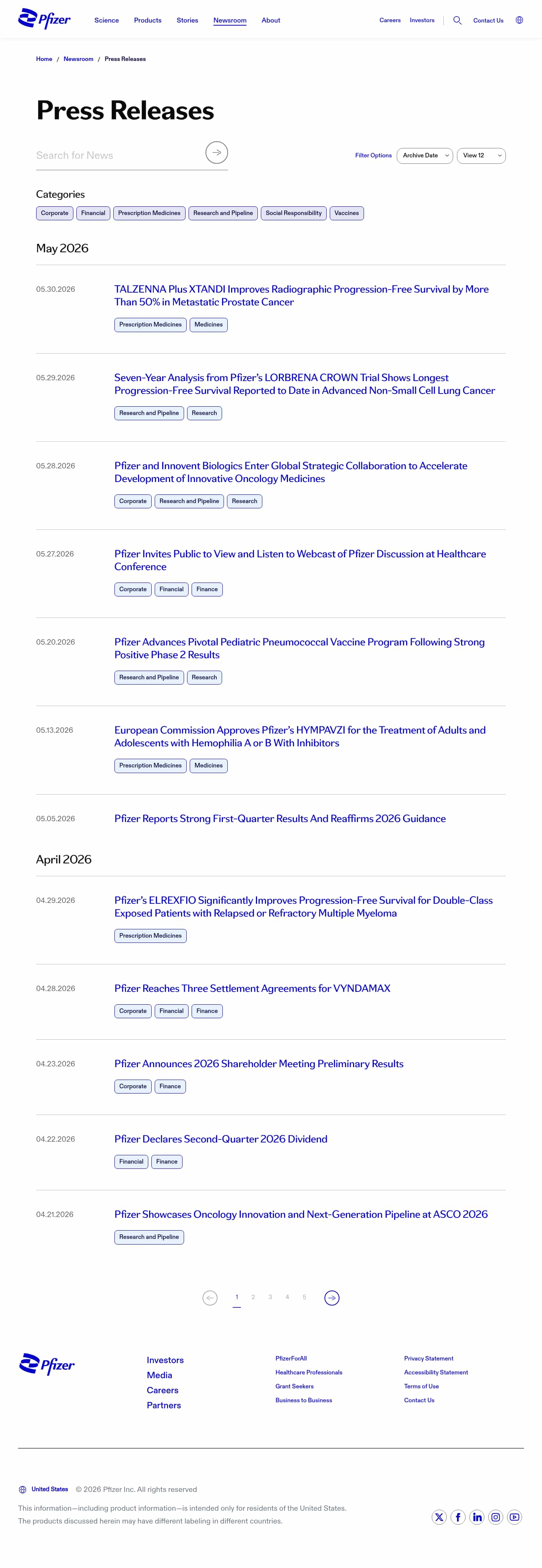Expand the Archive Date dropdown
The height and width of the screenshot is (1568, 542).
pyautogui.click(x=425, y=156)
